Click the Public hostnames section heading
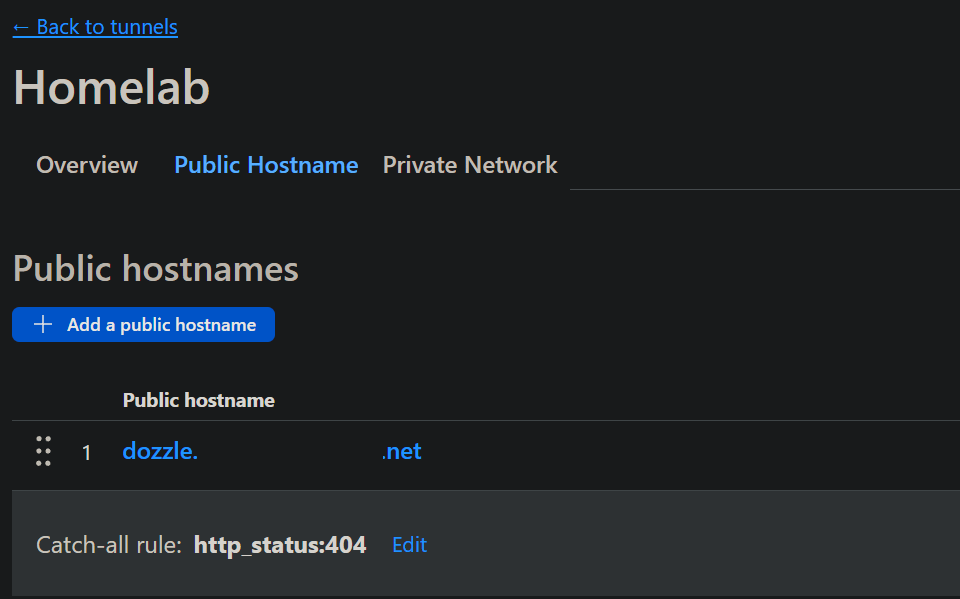The width and height of the screenshot is (960, 599). point(155,269)
